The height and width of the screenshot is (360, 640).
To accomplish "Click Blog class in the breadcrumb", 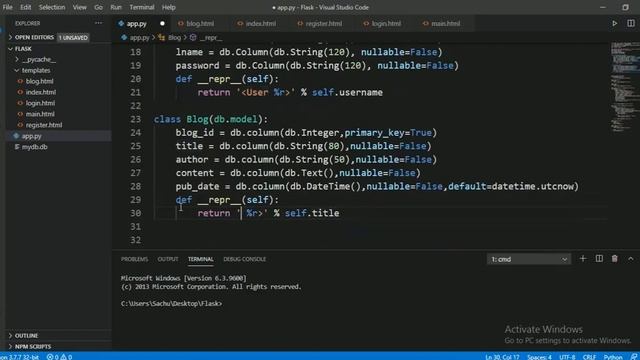I will click(174, 38).
